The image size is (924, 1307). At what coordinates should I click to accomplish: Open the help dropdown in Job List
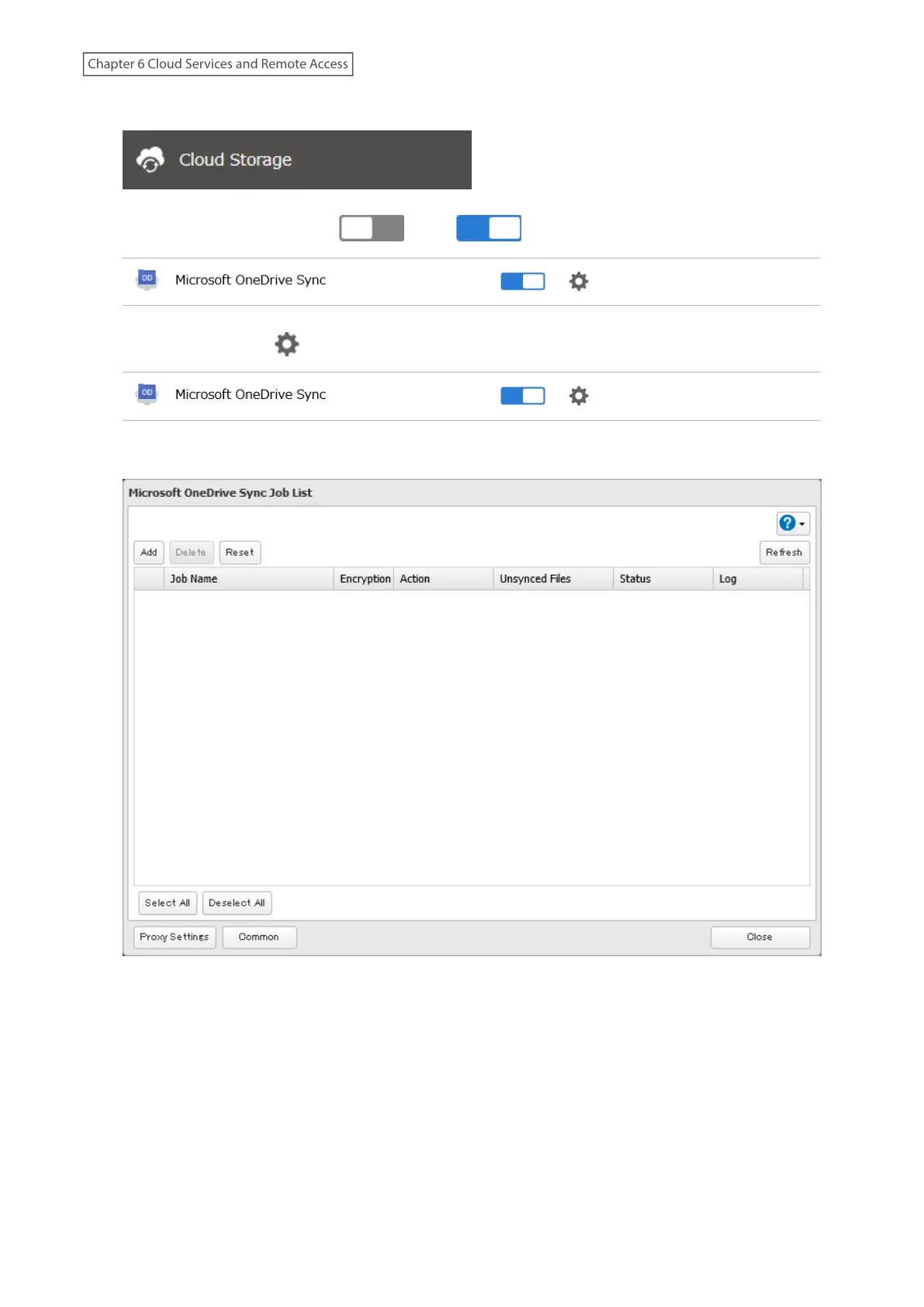pyautogui.click(x=793, y=523)
